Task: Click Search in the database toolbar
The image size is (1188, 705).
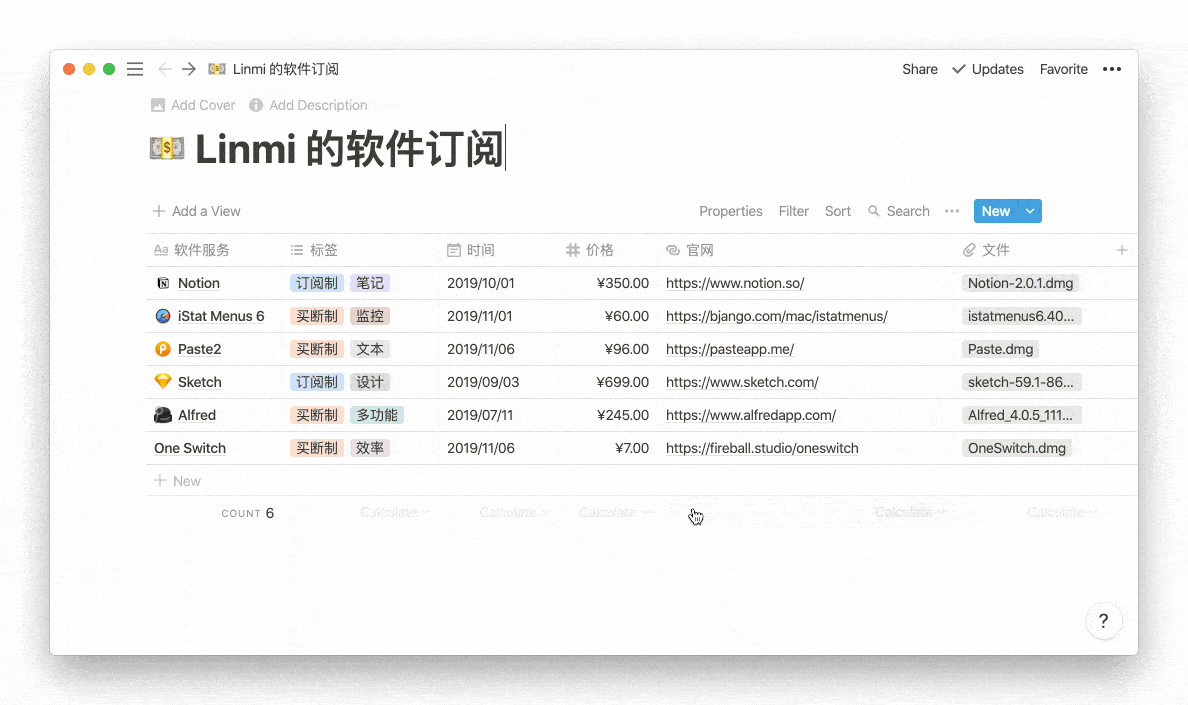Action: [899, 211]
